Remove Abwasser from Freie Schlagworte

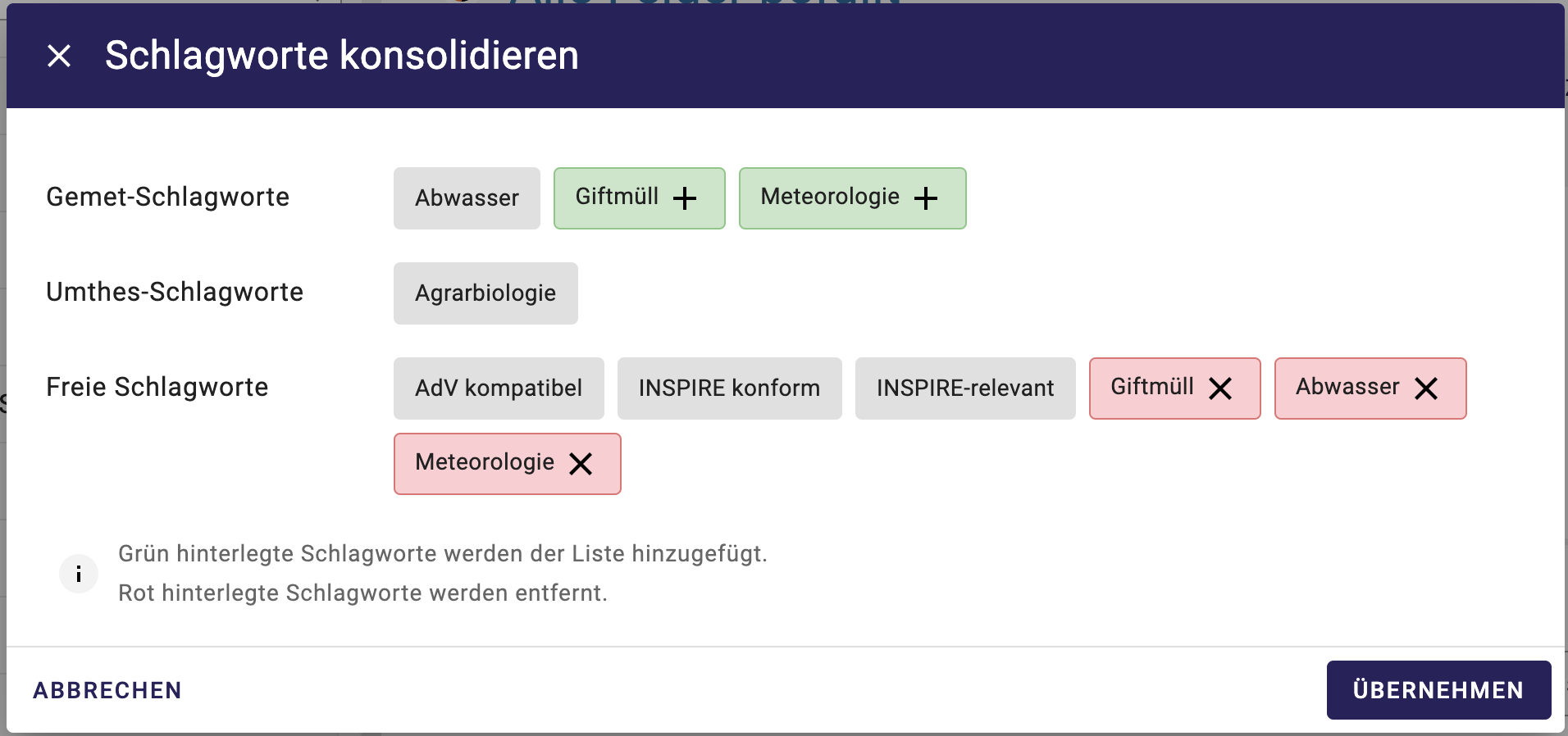point(1426,388)
